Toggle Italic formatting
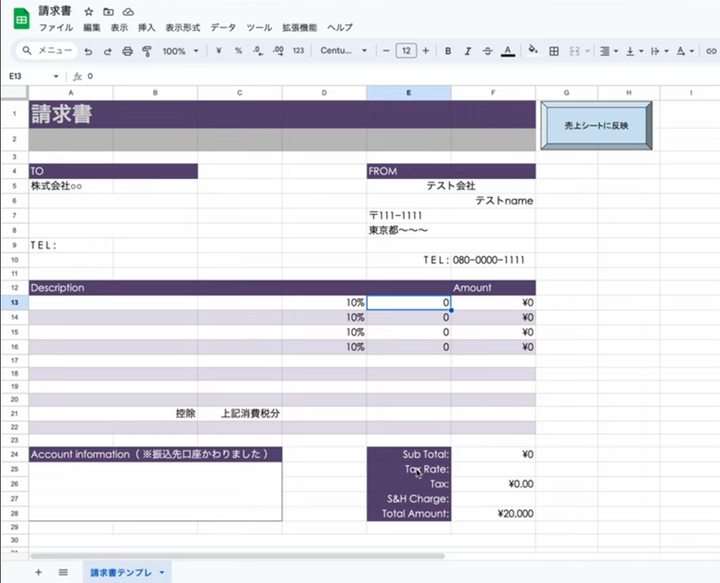Screen dimensions: 720x583 pyautogui.click(x=467, y=51)
